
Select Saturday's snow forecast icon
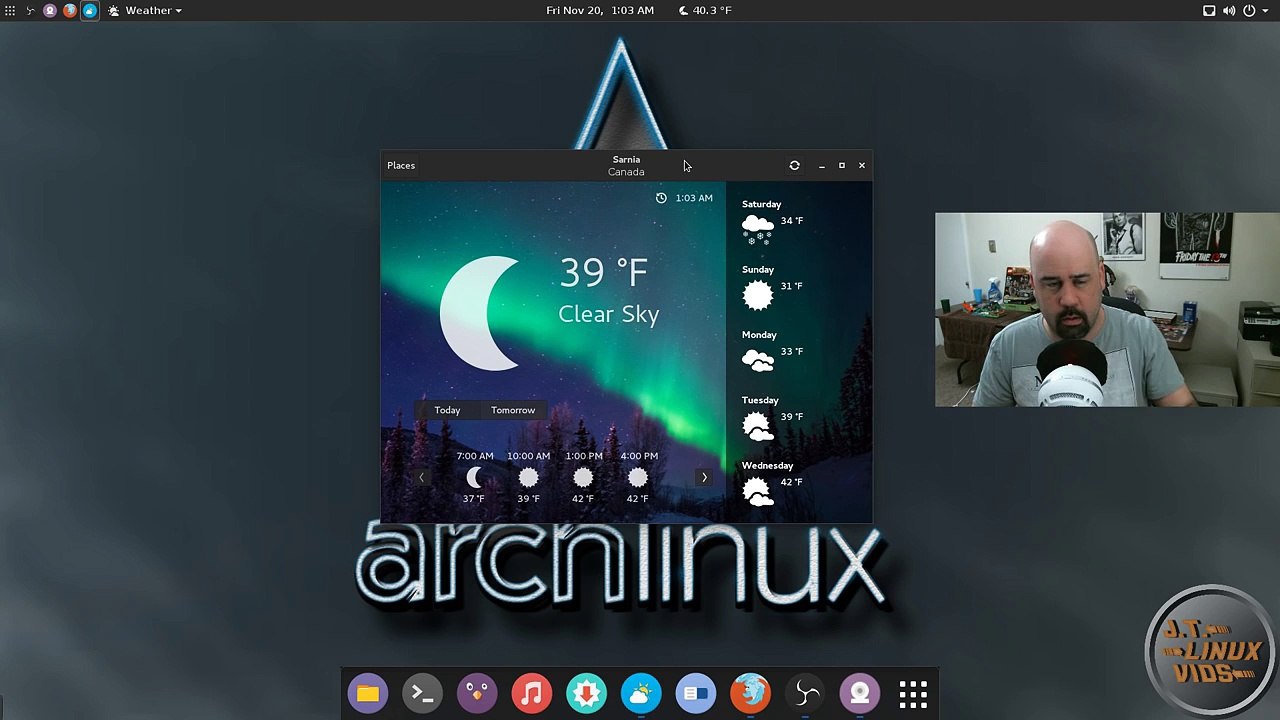[758, 229]
